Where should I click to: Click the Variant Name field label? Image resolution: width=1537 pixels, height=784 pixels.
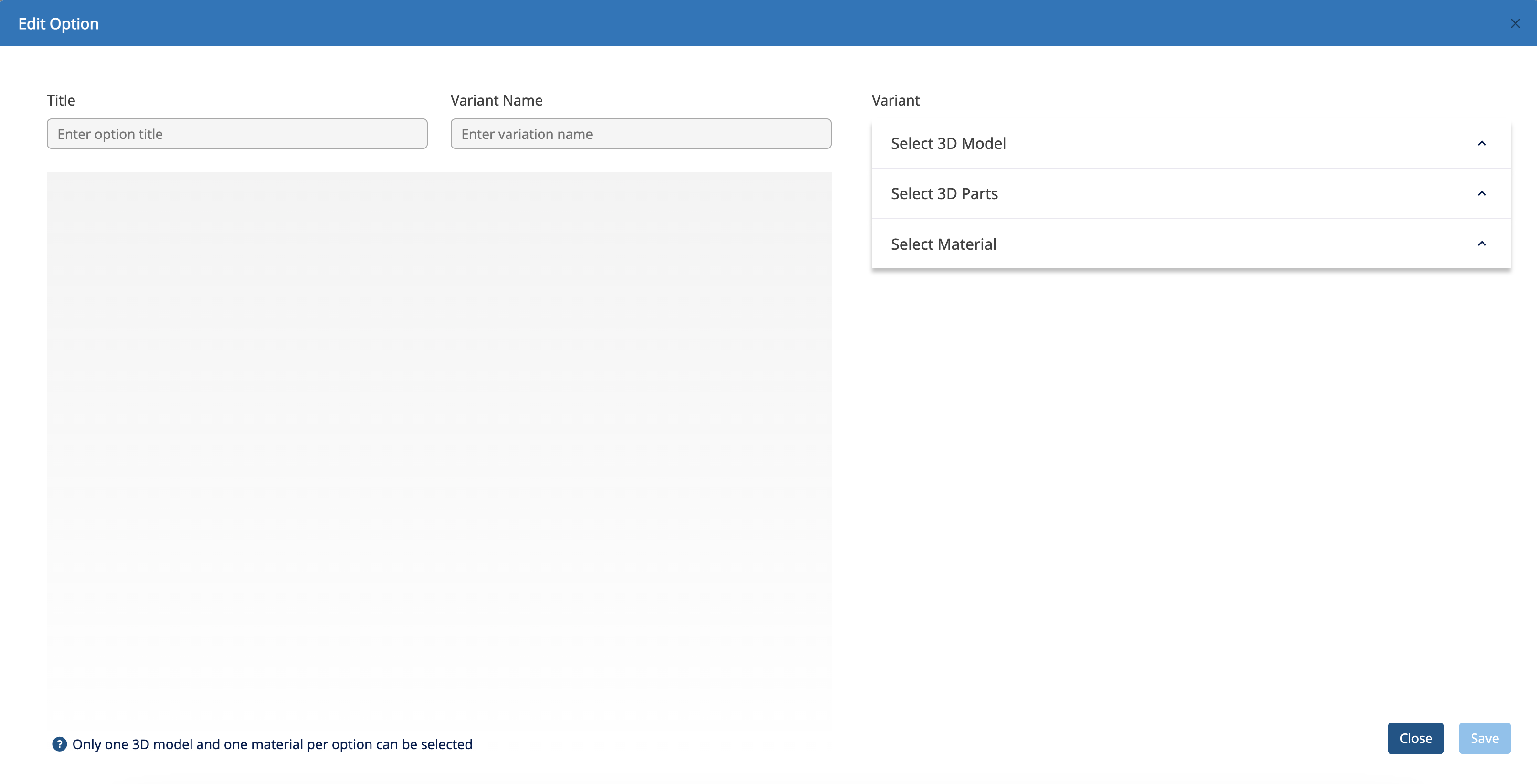[497, 100]
